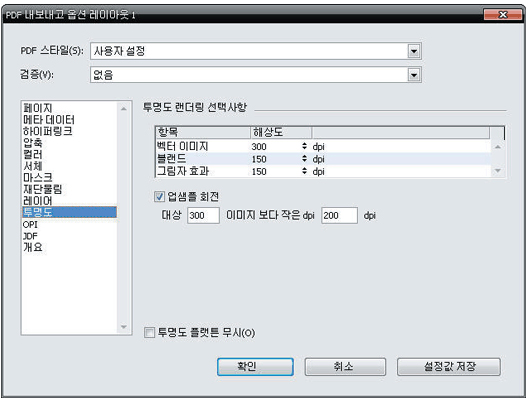Click category list scroll-down arrow
Screen dimensions: 530x410
tap(124, 327)
